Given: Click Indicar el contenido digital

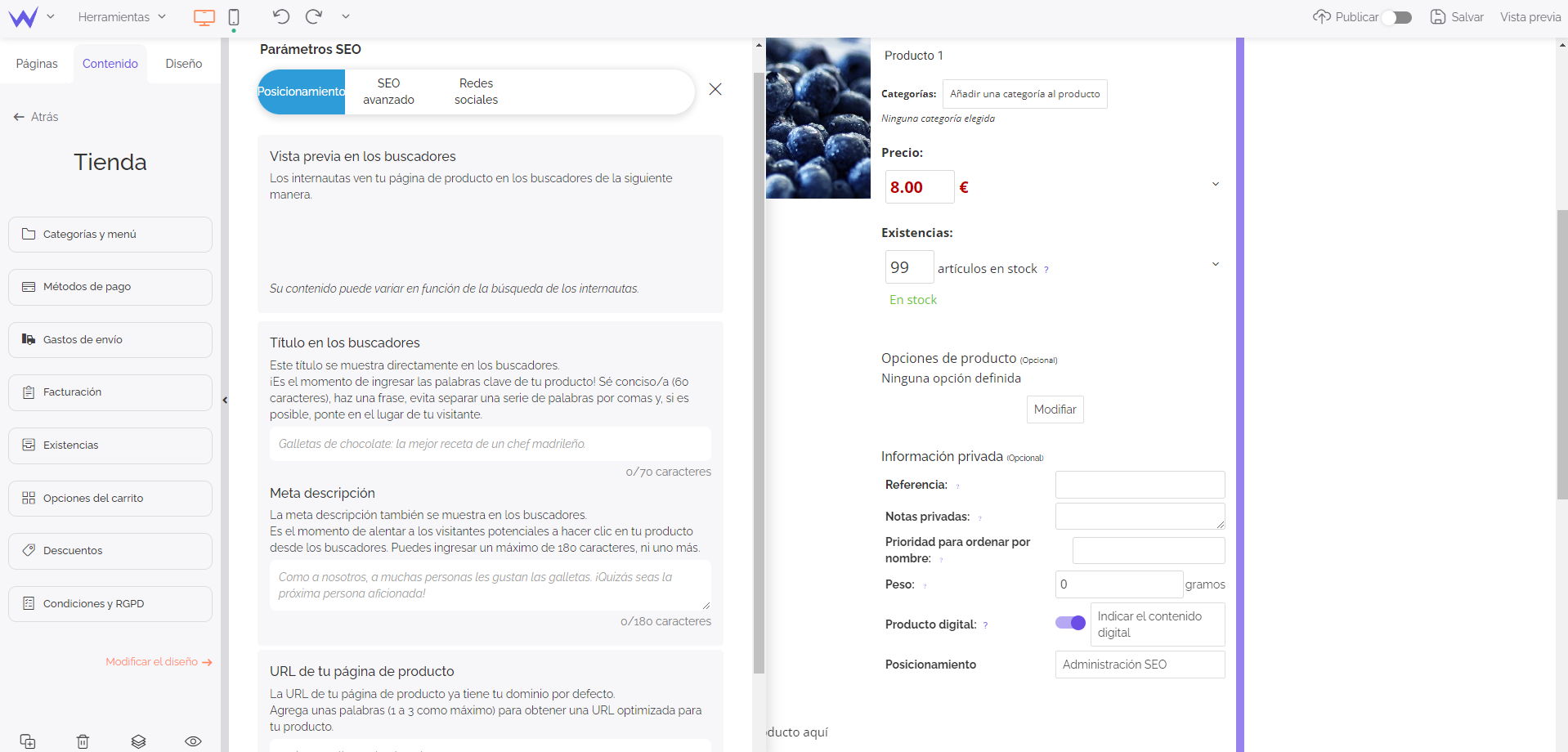Looking at the screenshot, I should pyautogui.click(x=1158, y=624).
